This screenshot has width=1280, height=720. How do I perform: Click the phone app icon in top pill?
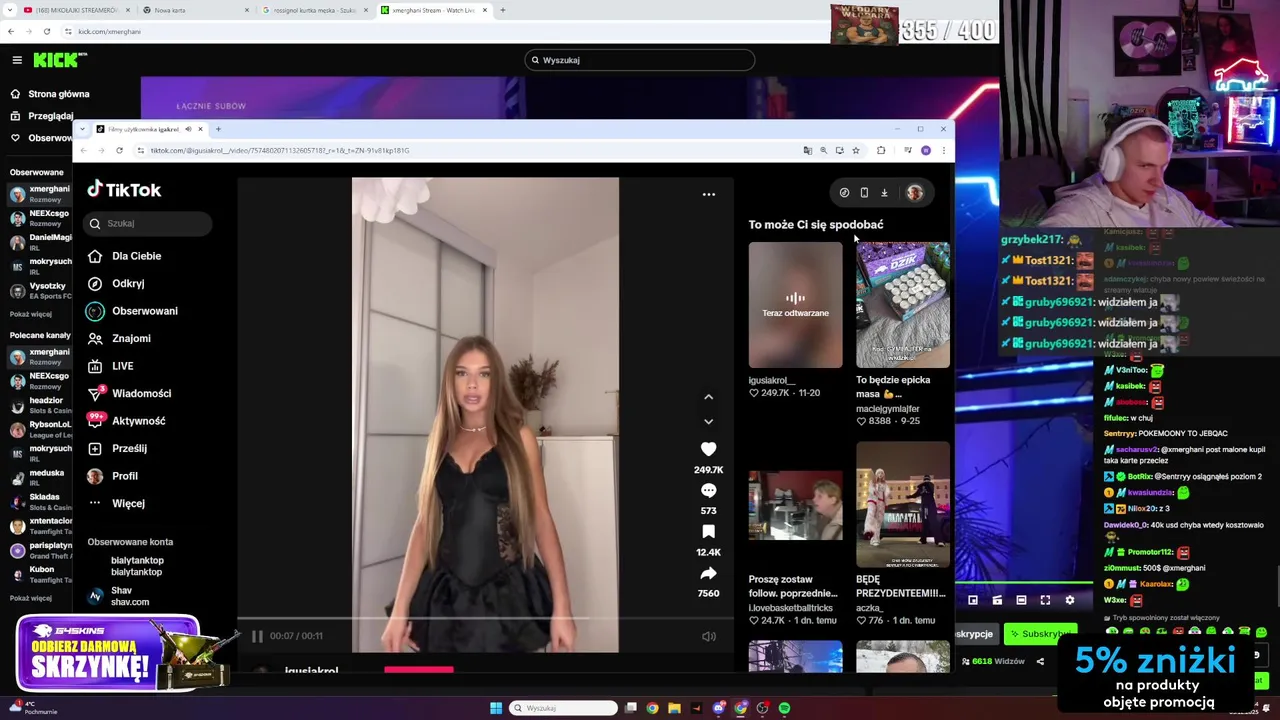coord(864,193)
